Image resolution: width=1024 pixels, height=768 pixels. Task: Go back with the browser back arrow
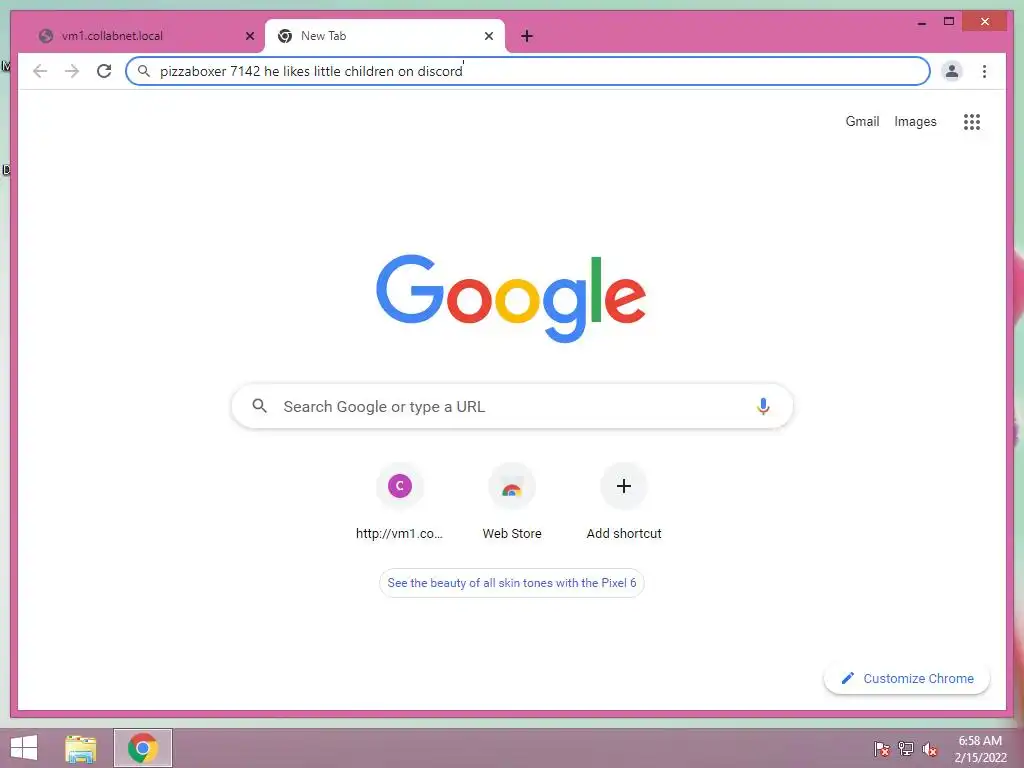point(40,71)
